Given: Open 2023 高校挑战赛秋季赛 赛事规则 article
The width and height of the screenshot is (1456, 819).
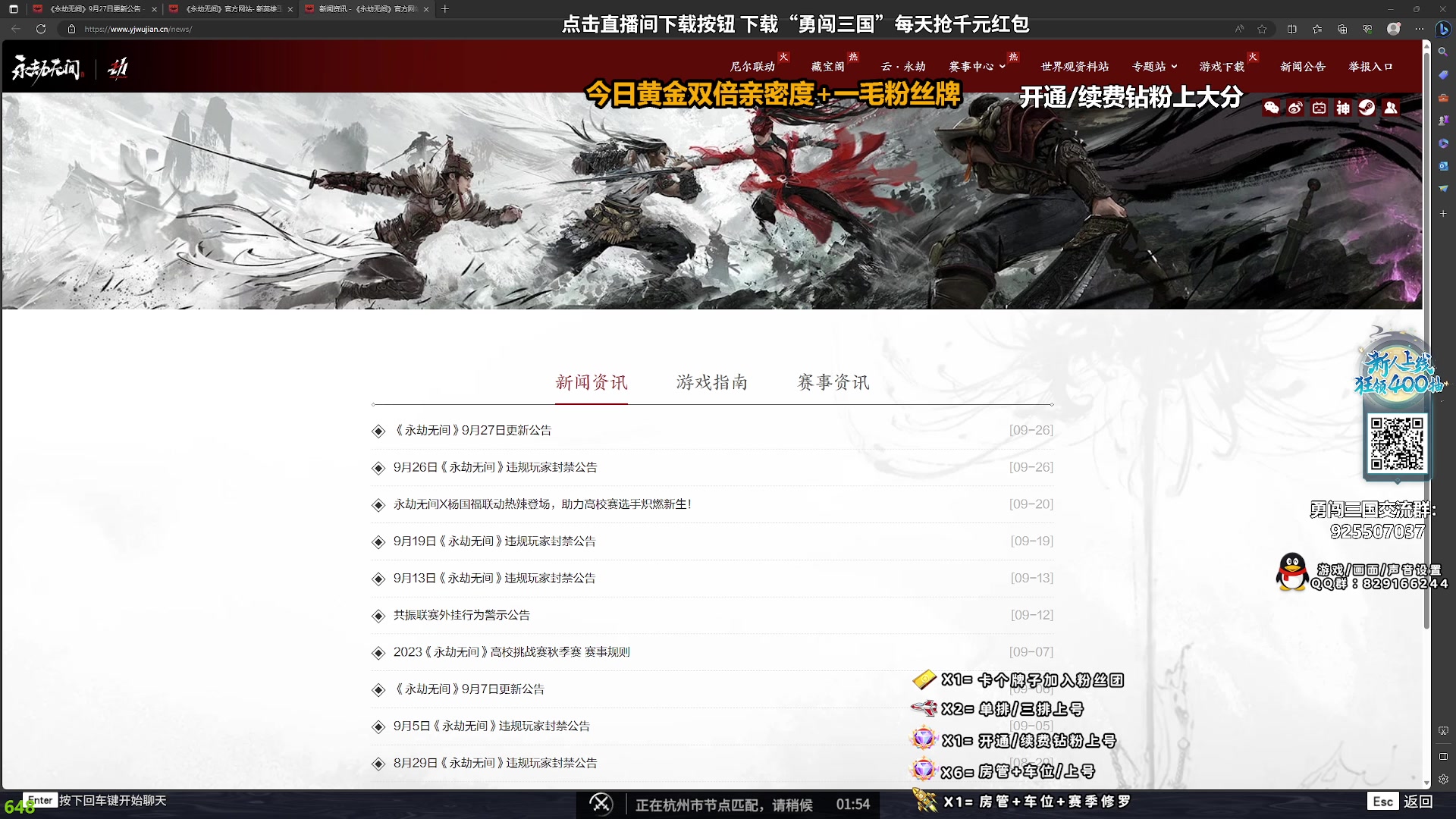Looking at the screenshot, I should click(511, 652).
